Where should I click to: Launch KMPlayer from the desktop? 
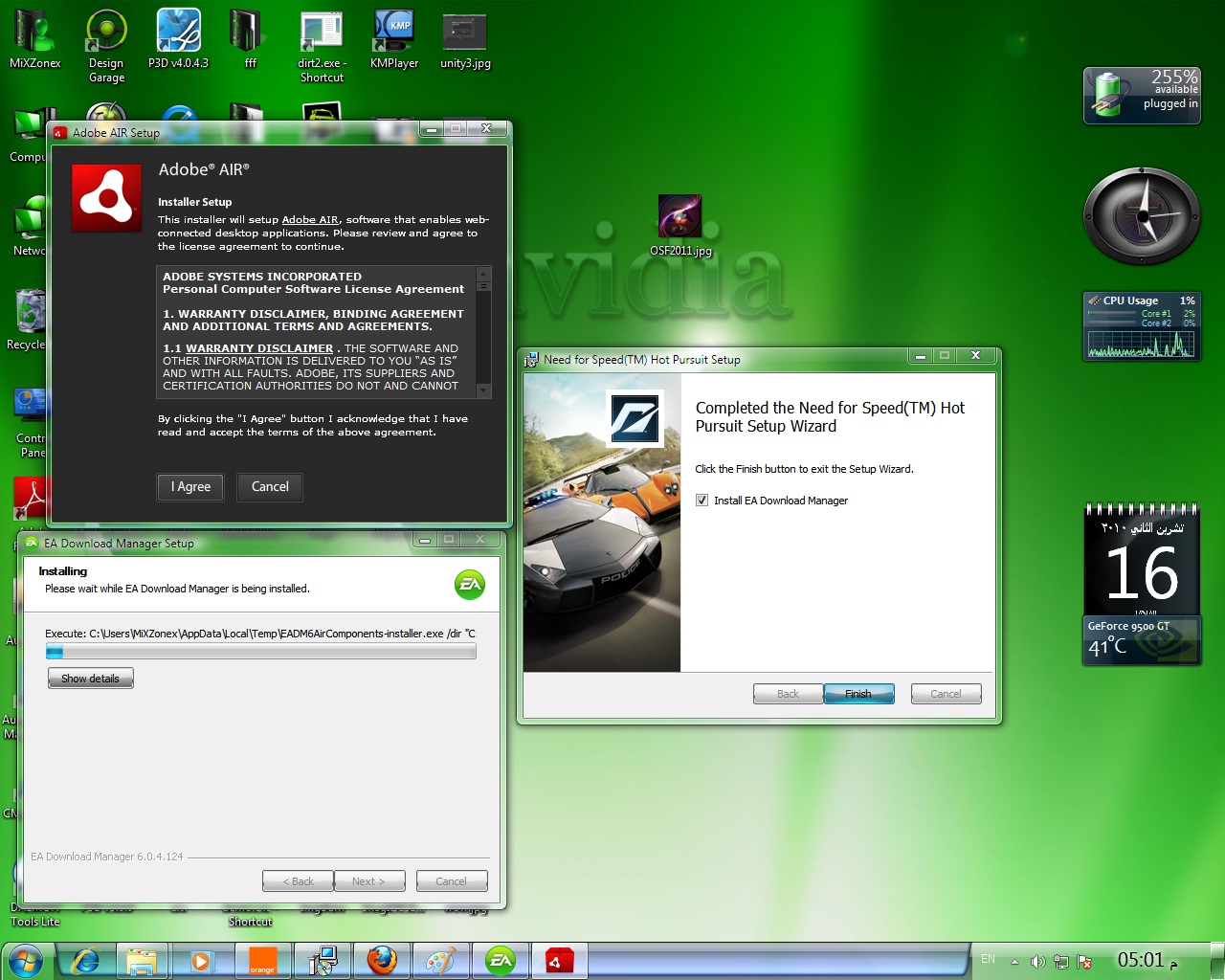coord(393,38)
